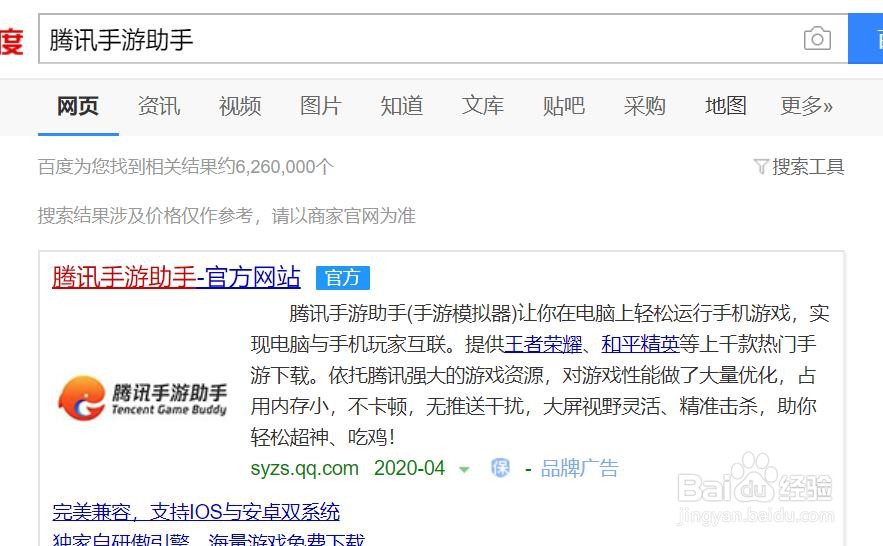Click description ending 轻松超神、吃鸡!
Screen dimensions: 883x546
(323, 437)
